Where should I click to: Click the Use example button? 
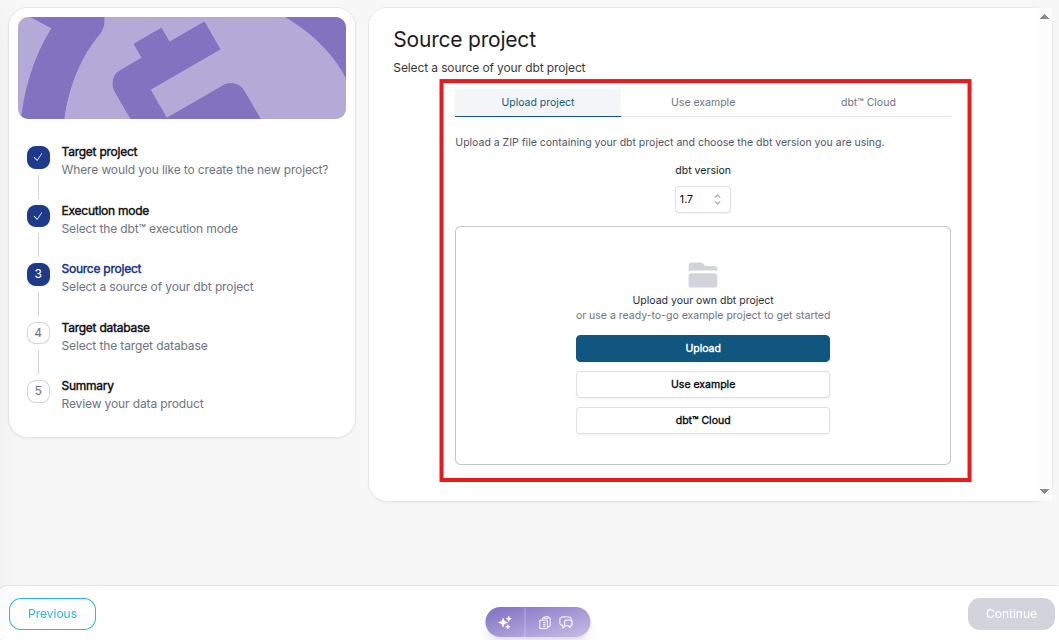[x=703, y=384]
